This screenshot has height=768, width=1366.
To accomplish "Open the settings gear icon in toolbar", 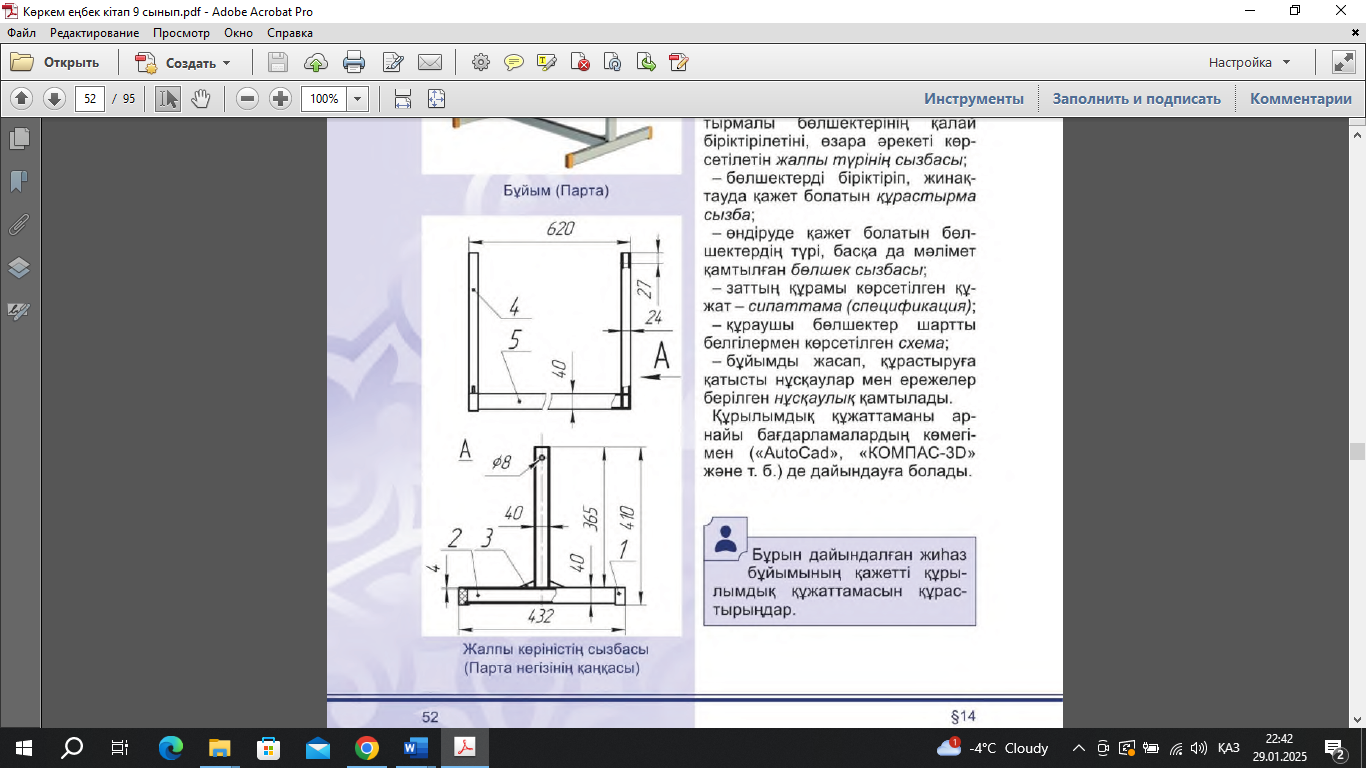I will tap(481, 62).
